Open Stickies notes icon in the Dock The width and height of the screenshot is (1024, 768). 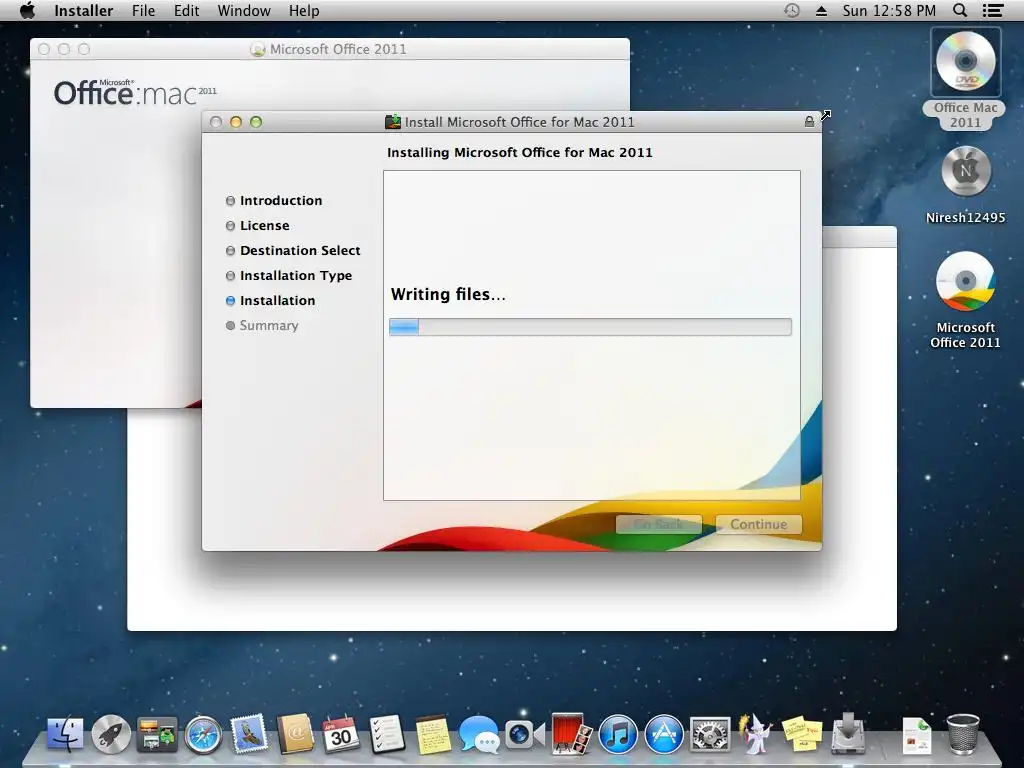(x=802, y=734)
